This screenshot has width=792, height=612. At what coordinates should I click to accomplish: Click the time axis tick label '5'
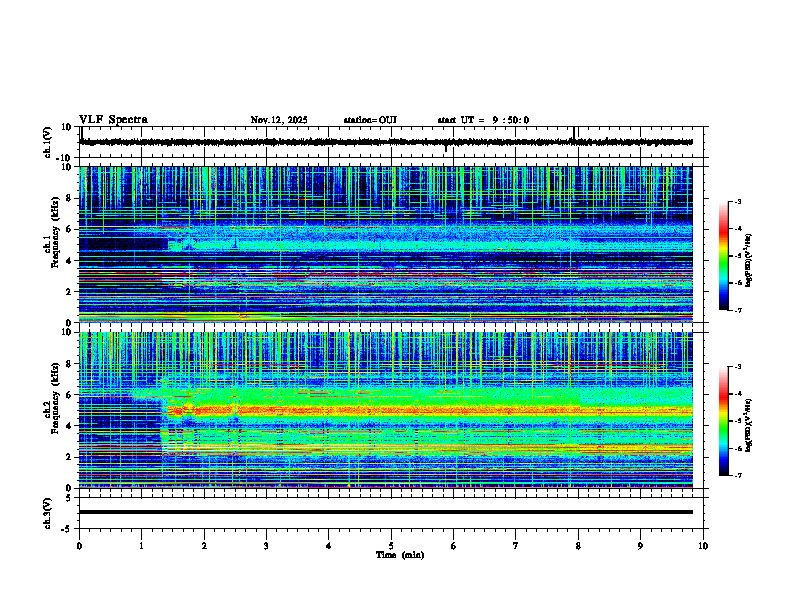coord(391,546)
